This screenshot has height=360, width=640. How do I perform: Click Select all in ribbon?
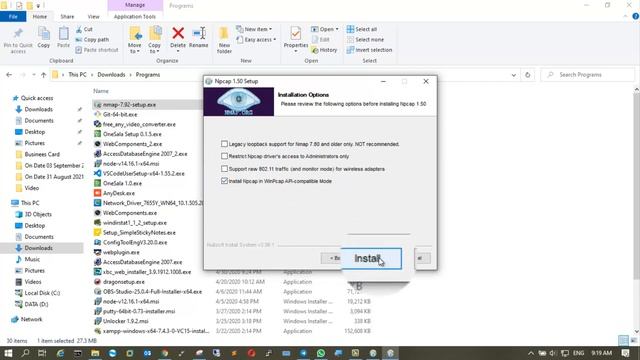click(362, 29)
